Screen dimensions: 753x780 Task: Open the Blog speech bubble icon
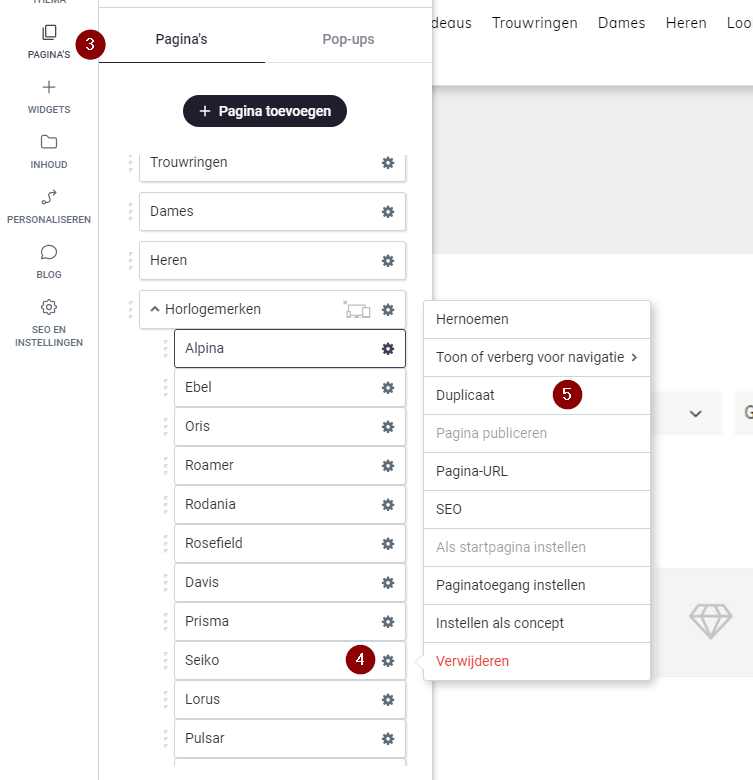click(x=49, y=252)
